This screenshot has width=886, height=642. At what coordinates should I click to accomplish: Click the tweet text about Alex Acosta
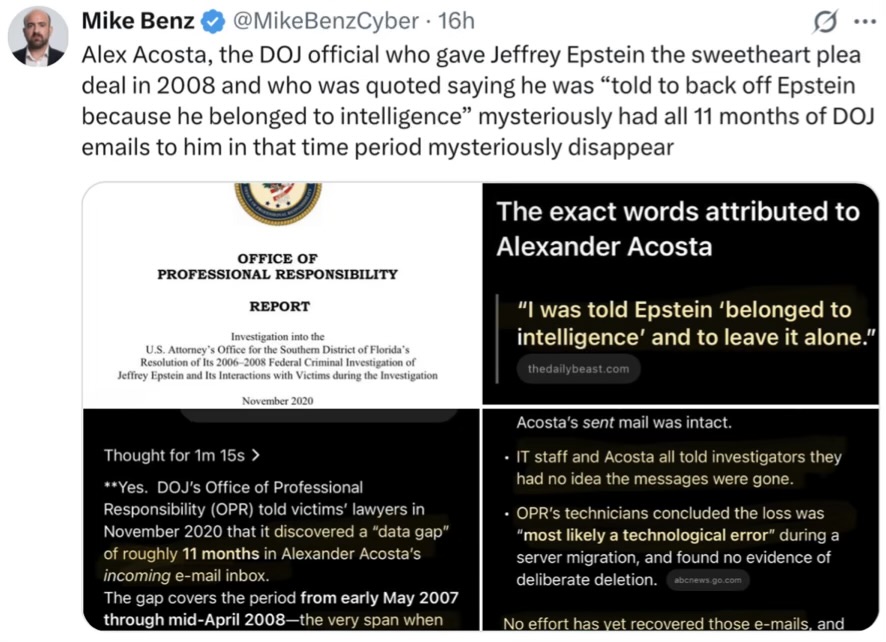tap(478, 101)
